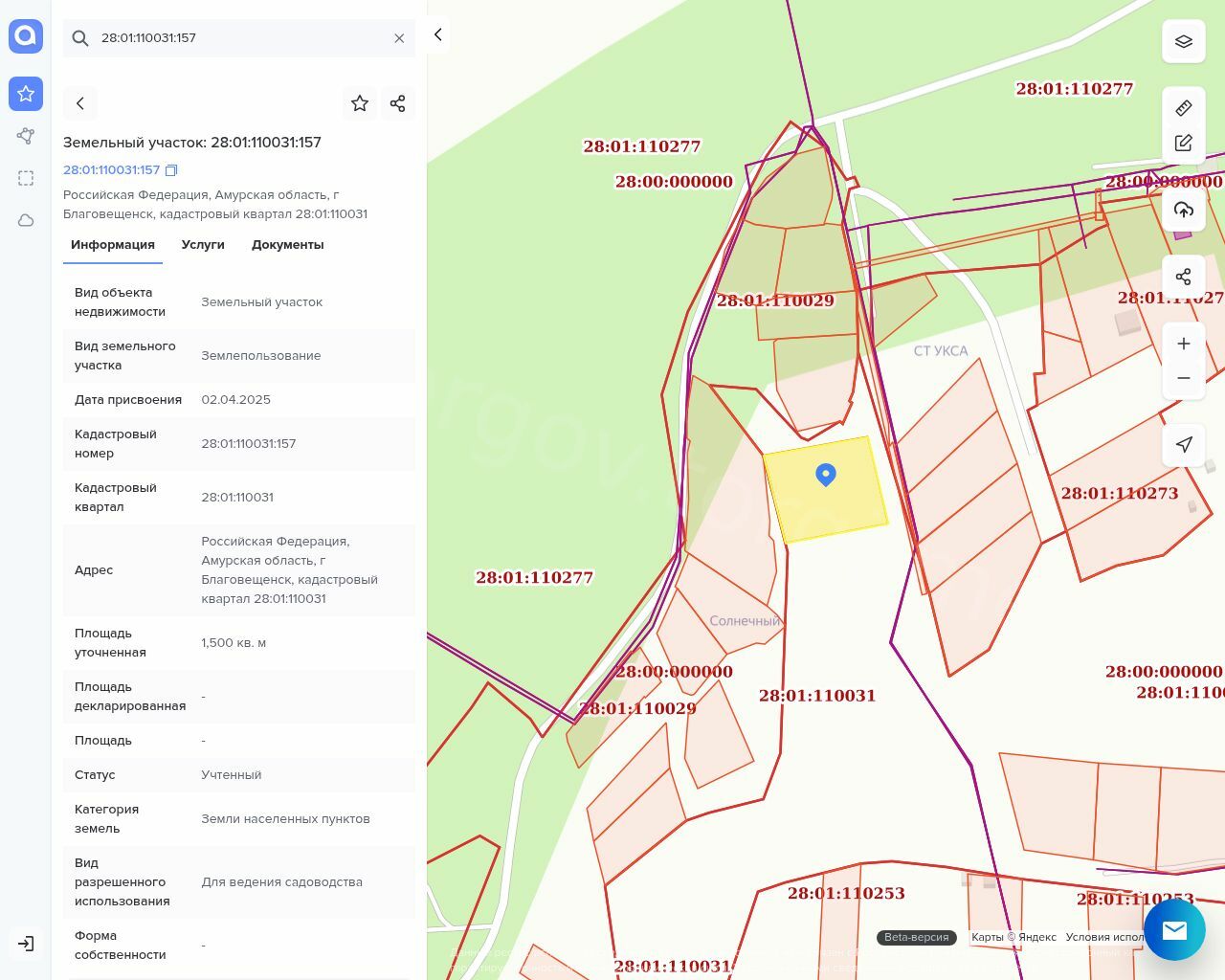Select the ruler measurement tool
The height and width of the screenshot is (980, 1225).
[1183, 108]
